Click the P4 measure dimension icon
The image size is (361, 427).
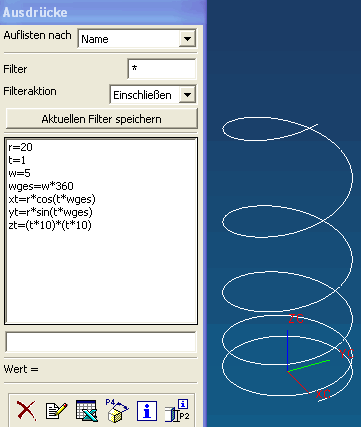point(117,411)
